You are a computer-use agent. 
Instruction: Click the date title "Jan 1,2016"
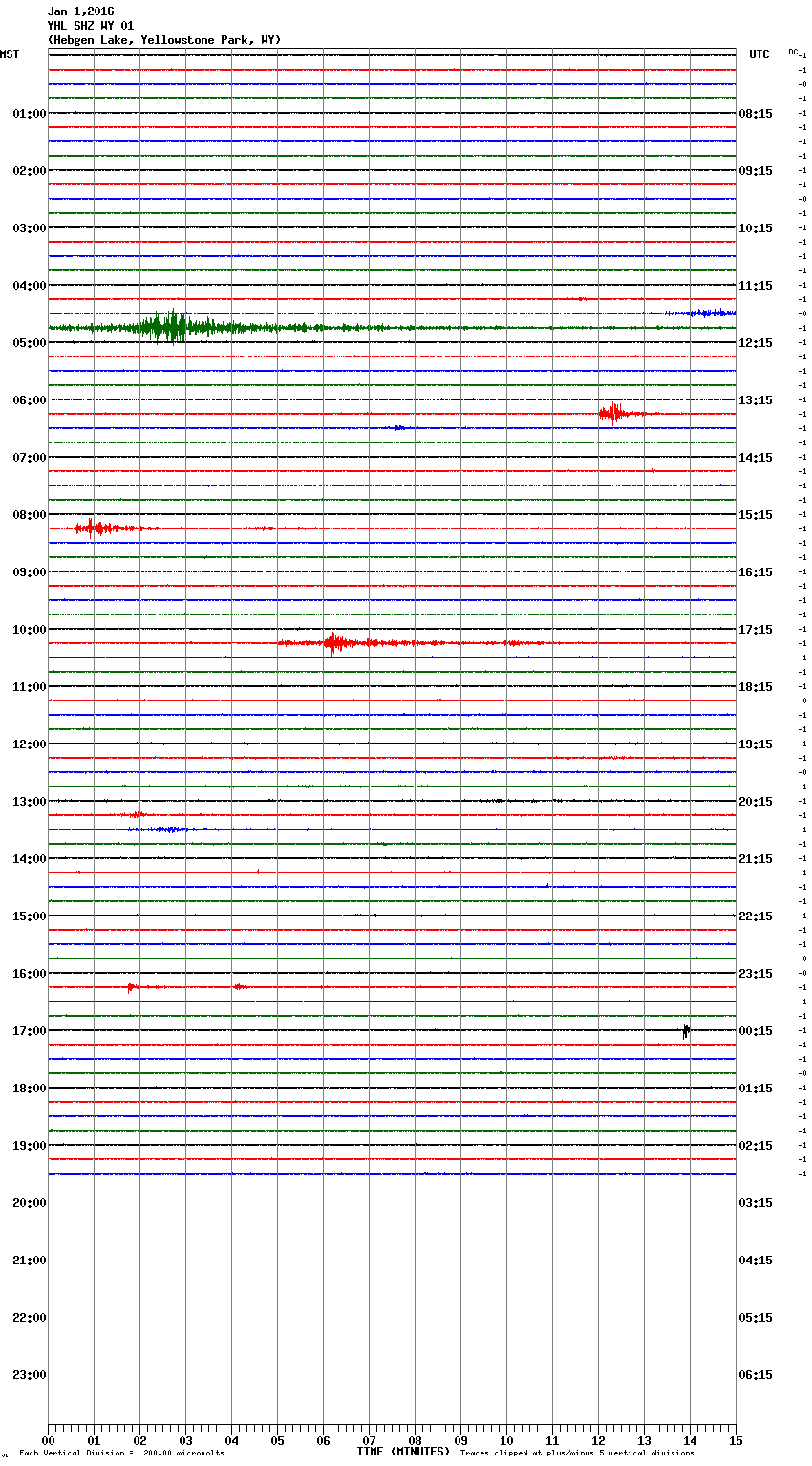point(80,11)
